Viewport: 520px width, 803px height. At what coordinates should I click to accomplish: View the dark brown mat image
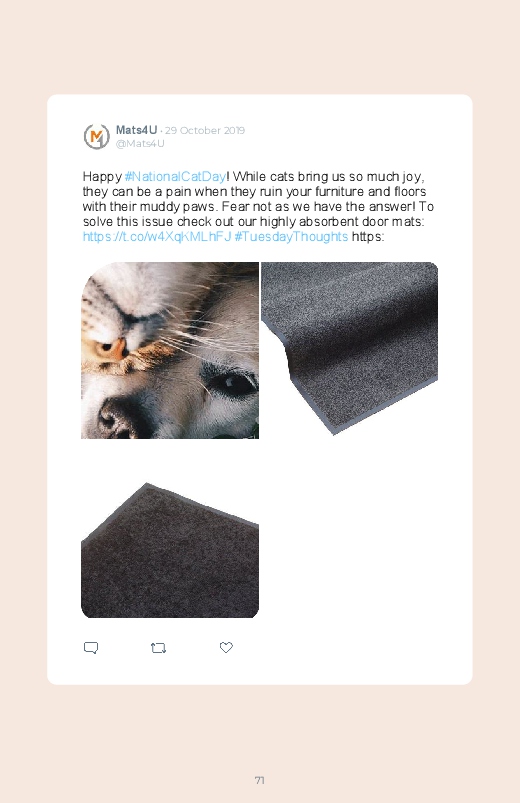point(170,551)
